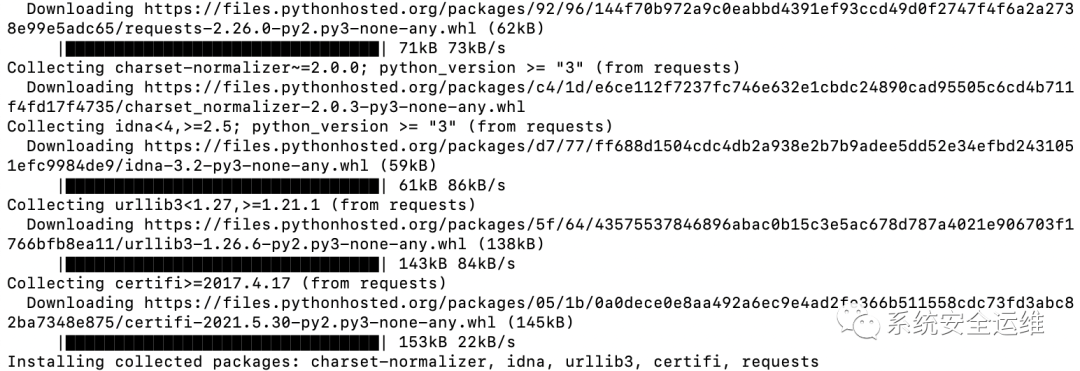The height and width of the screenshot is (371, 1080).
Task: Click the requests-2.26.0 wheel download URL
Action: [x=540, y=19]
